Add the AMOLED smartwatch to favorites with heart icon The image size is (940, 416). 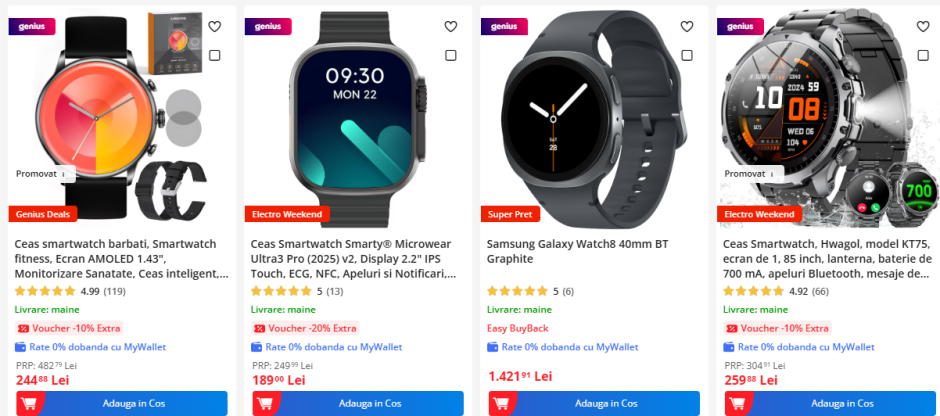coord(215,26)
